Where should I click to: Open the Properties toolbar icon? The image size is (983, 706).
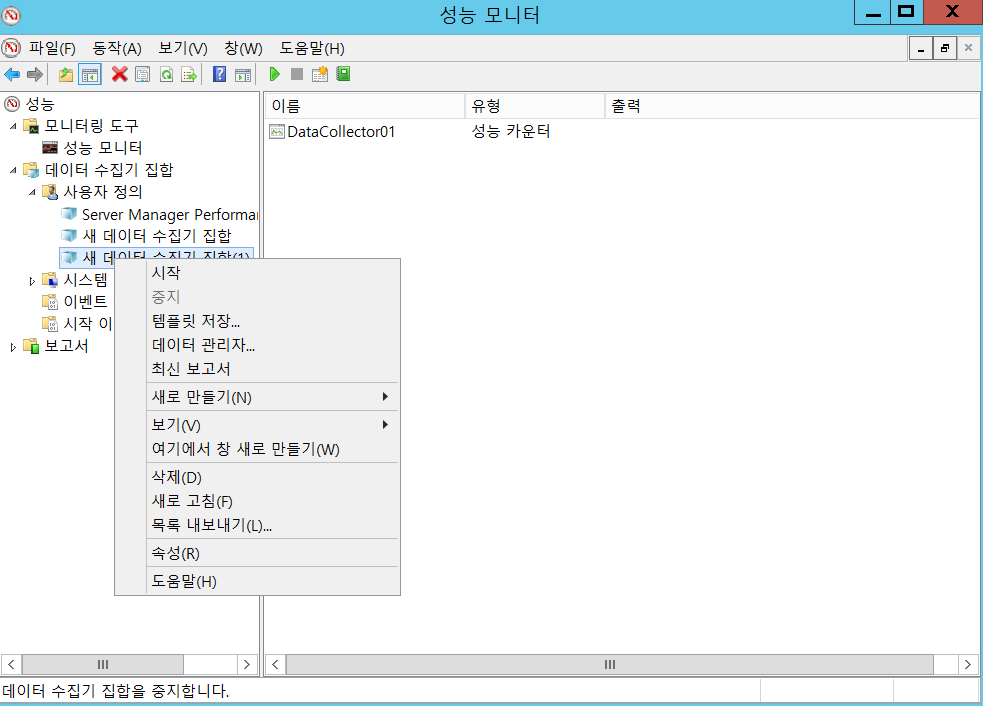143,75
